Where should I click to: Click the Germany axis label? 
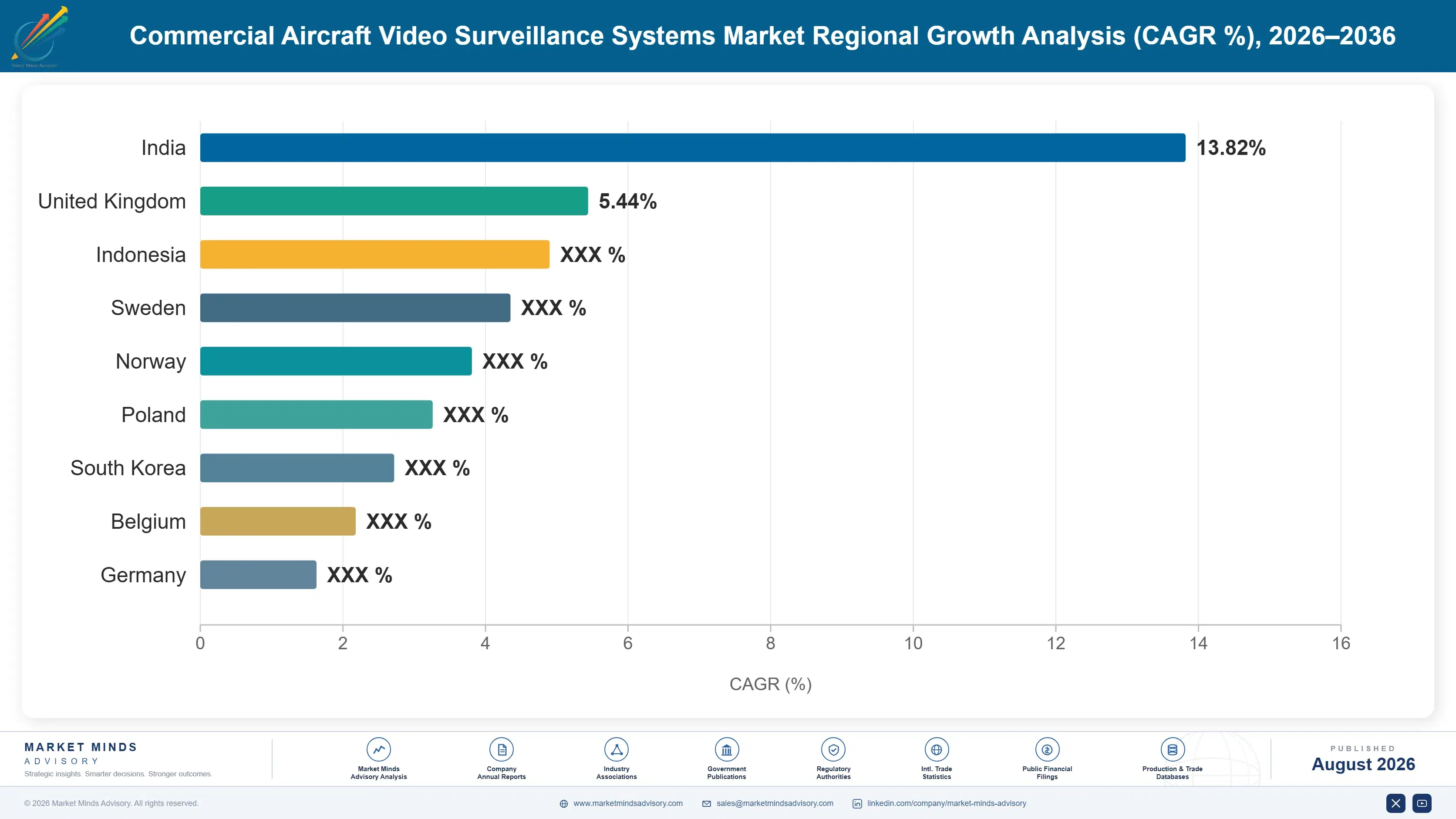click(x=143, y=575)
